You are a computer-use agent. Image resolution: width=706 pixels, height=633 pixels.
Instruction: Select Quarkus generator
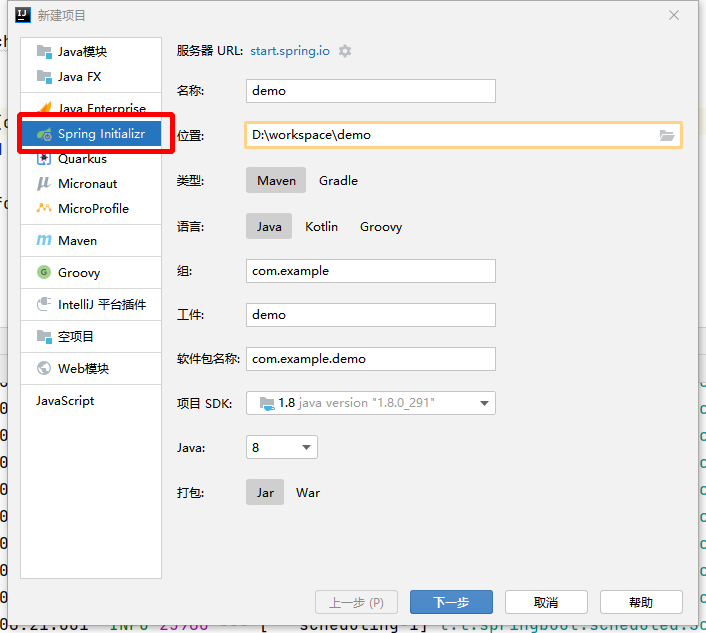[x=91, y=159]
